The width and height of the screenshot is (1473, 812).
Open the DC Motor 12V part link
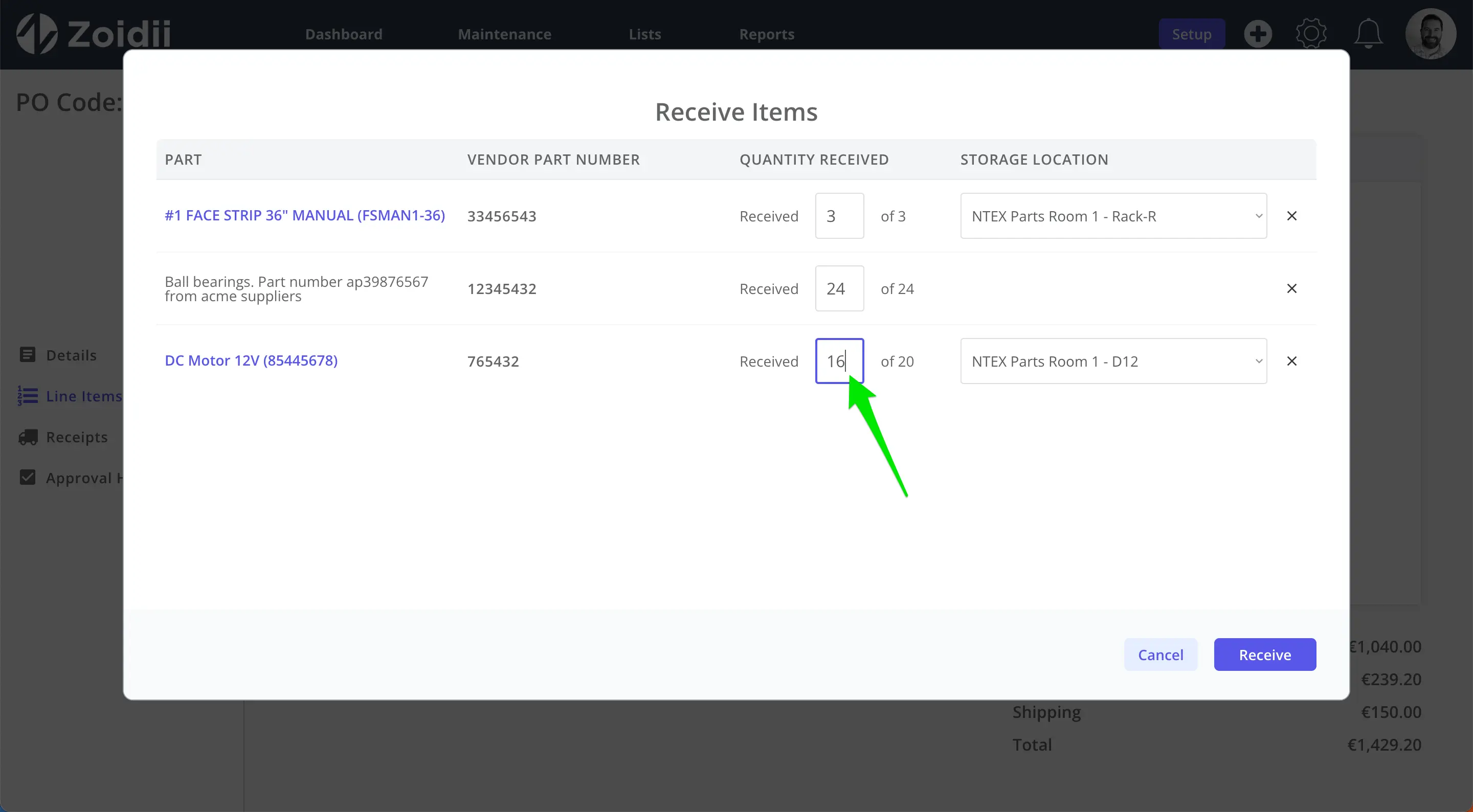[x=251, y=361]
